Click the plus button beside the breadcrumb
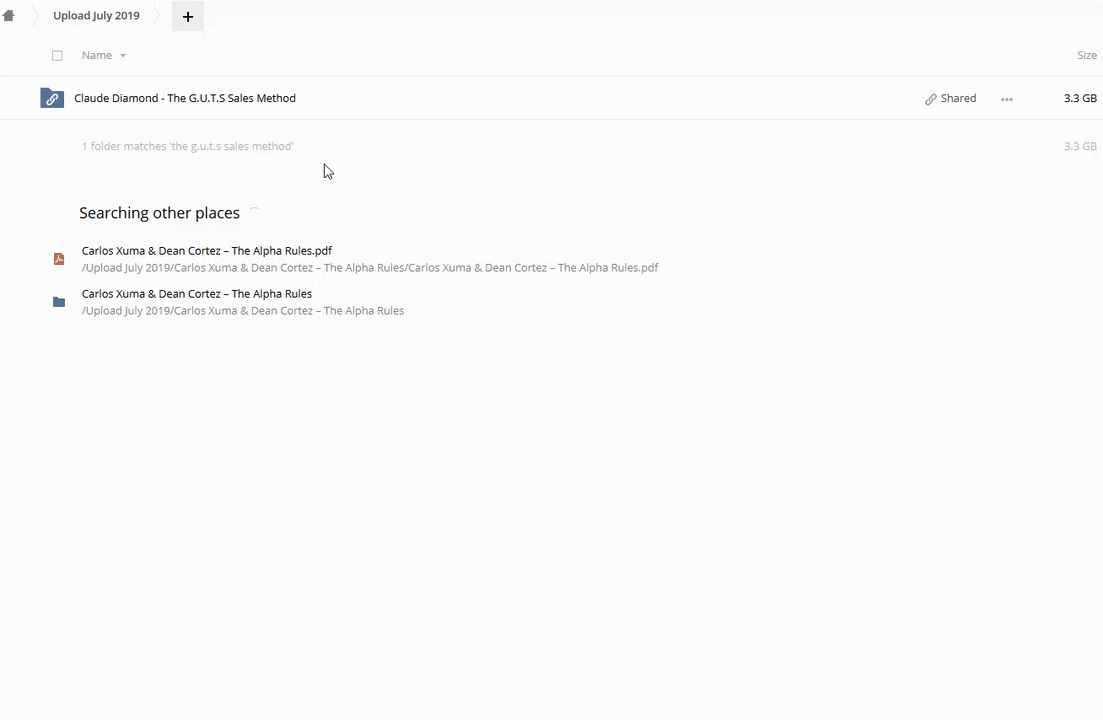The width and height of the screenshot is (1103, 720). coord(187,17)
